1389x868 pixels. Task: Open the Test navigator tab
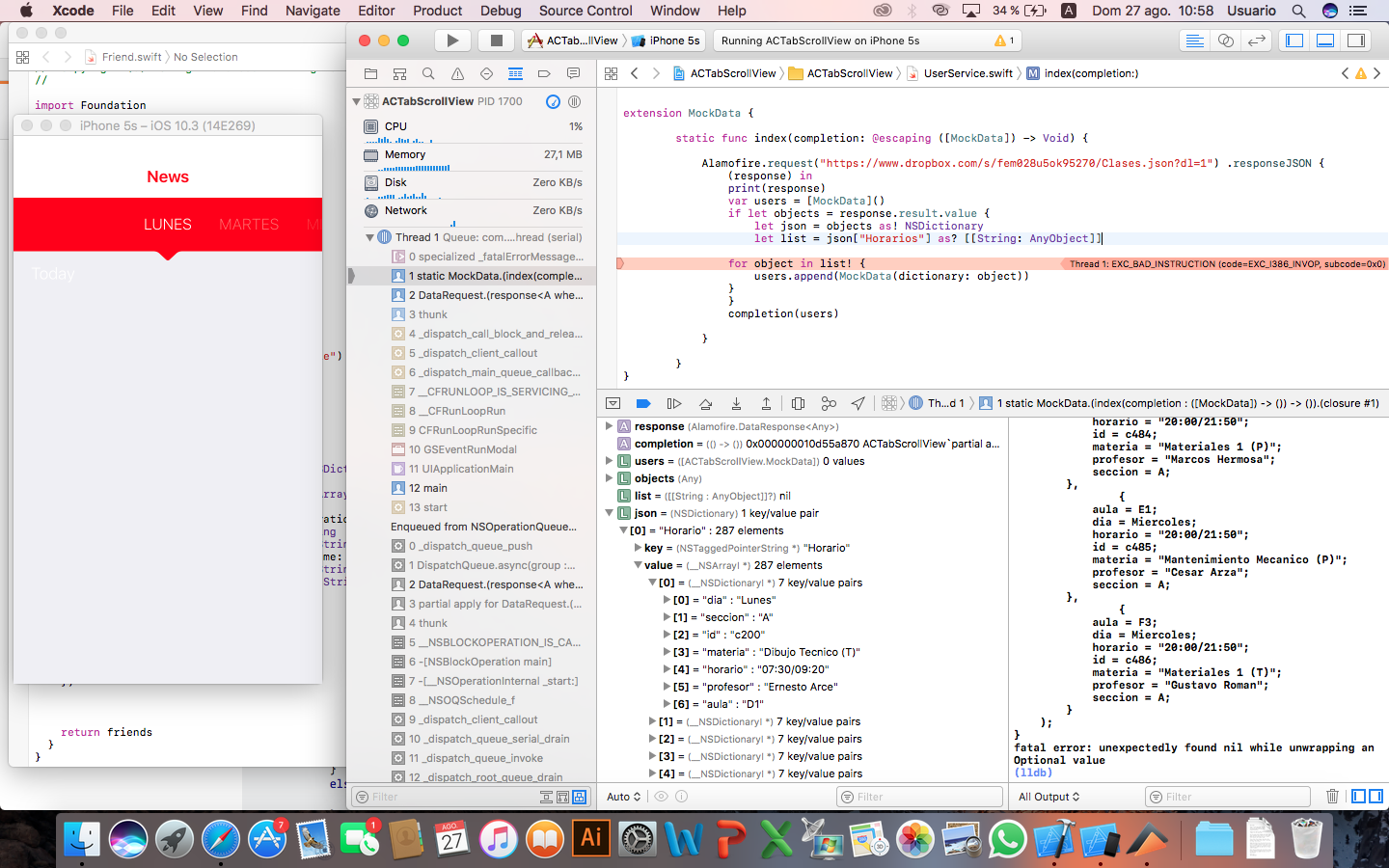tap(486, 73)
